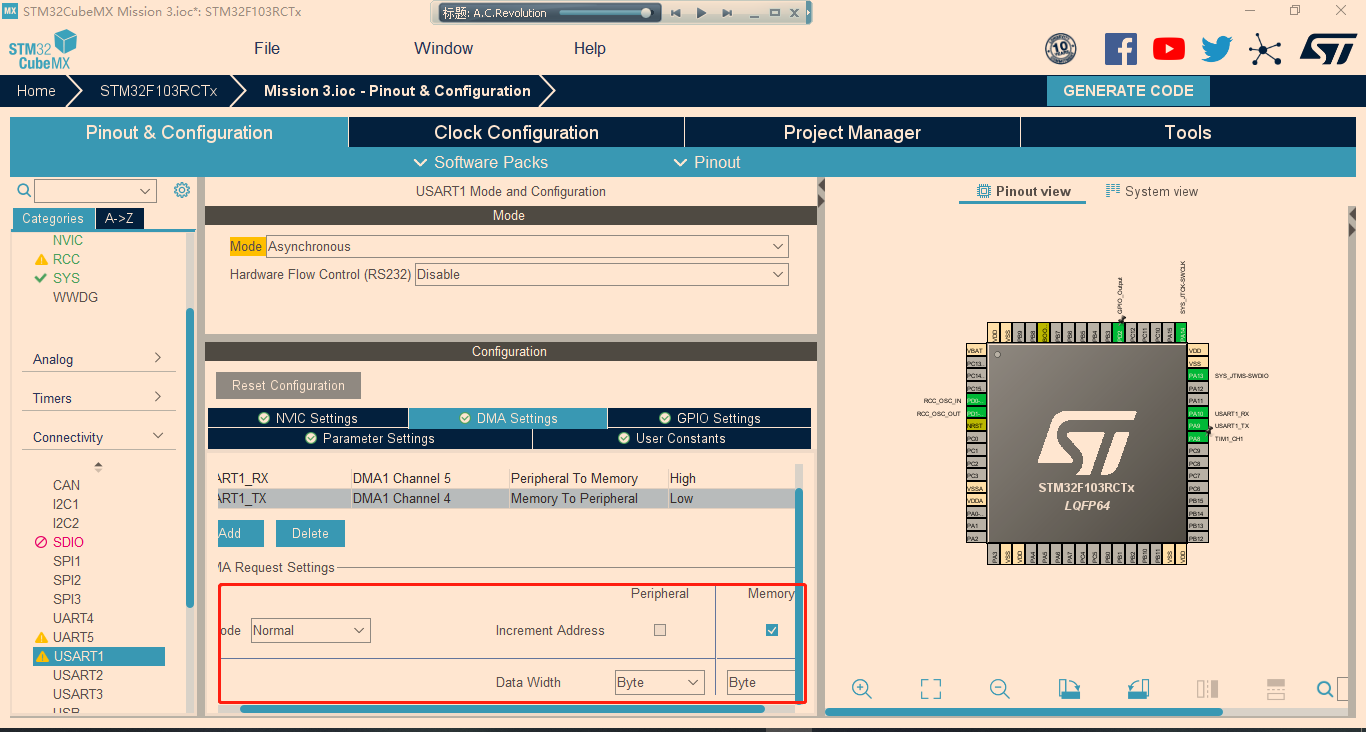Image resolution: width=1366 pixels, height=732 pixels.
Task: Click the pinout view horizontal scrollbar
Action: tap(1023, 712)
